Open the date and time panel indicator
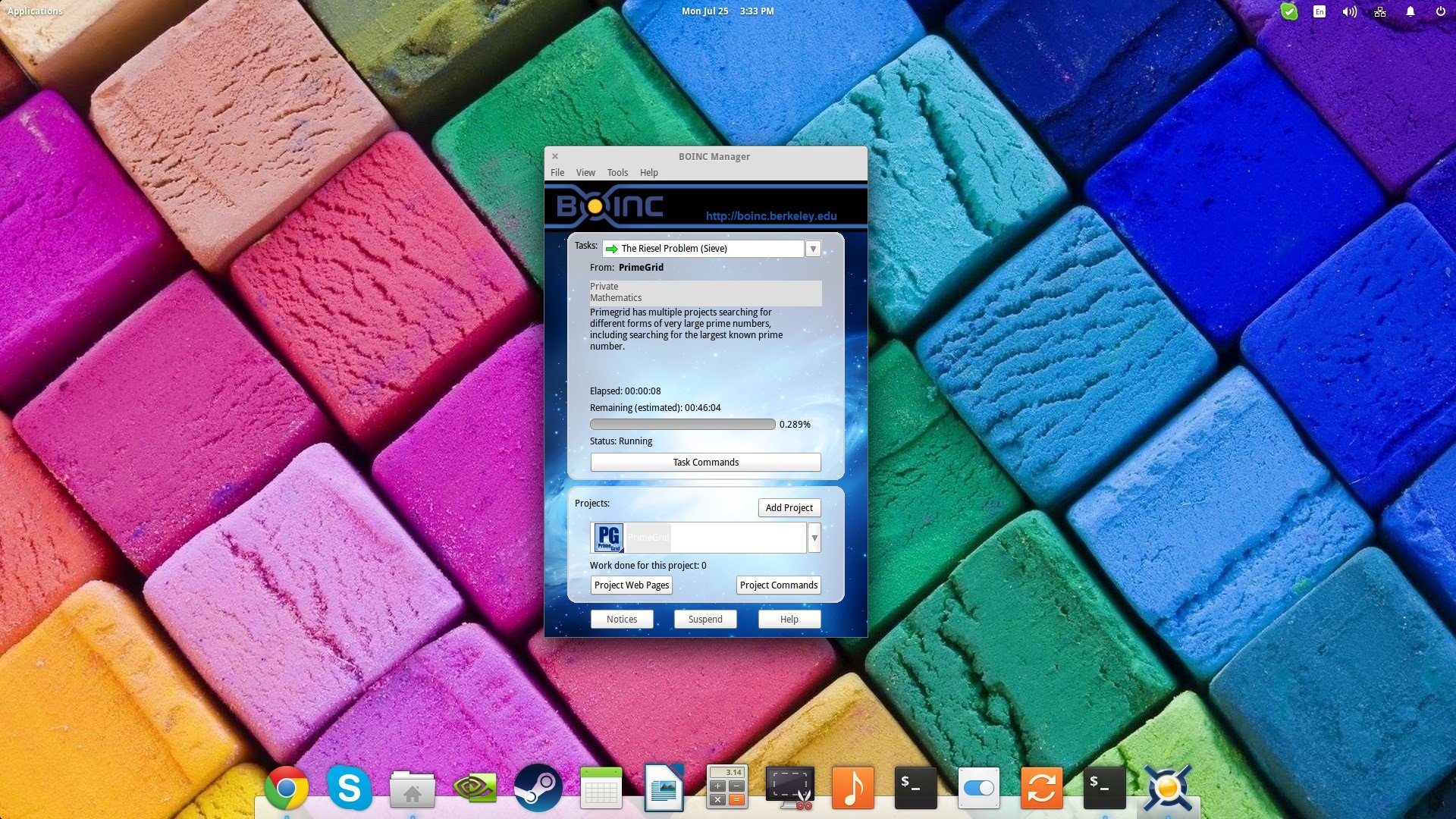 (727, 11)
